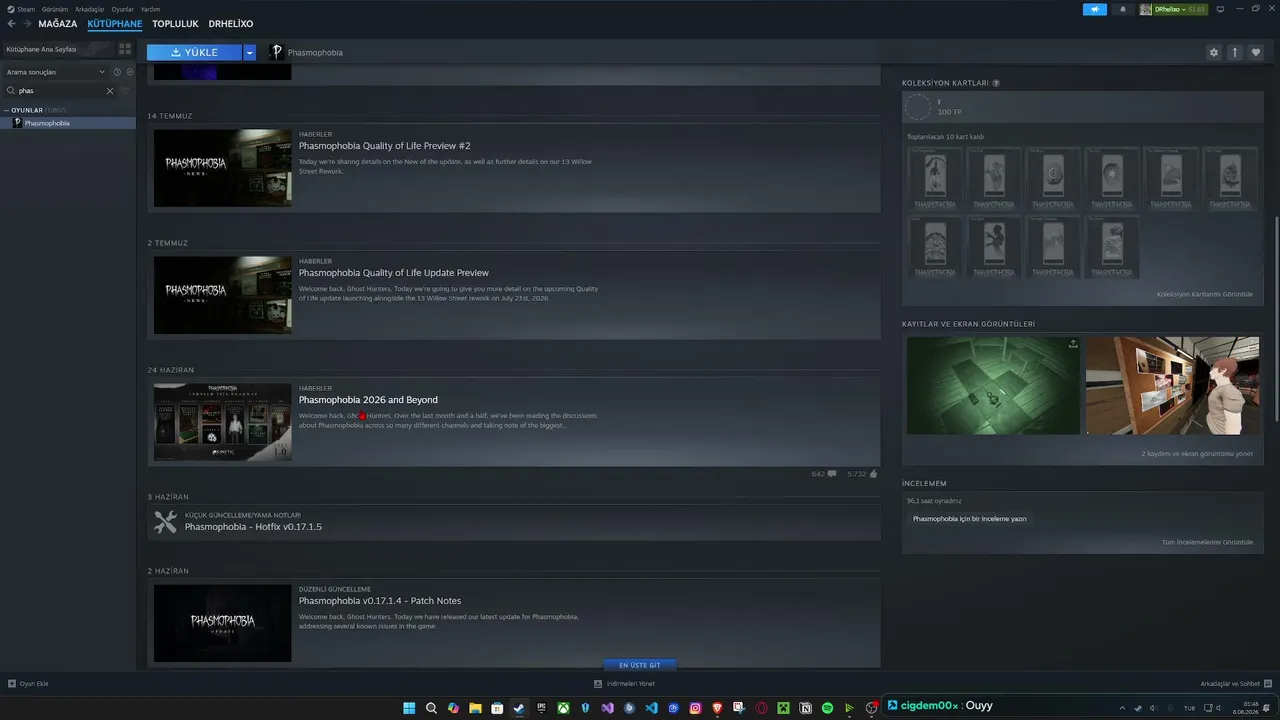
Task: Open Instagram from the taskbar
Action: pyautogui.click(x=695, y=708)
